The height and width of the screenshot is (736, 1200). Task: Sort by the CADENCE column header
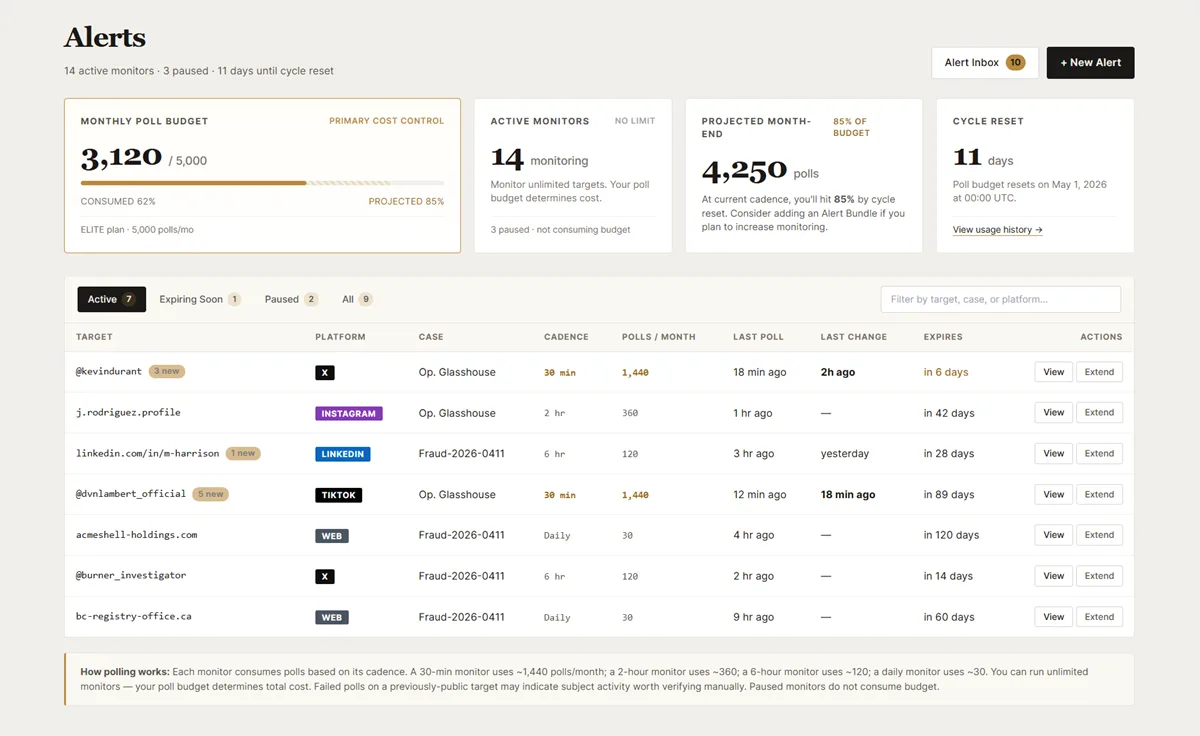coord(566,337)
